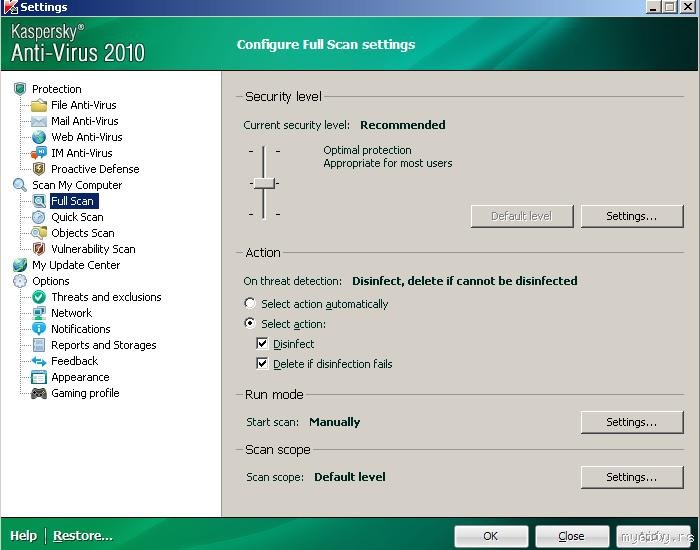Click the security level slider handle
Screen dimensions: 700x550
[264, 183]
